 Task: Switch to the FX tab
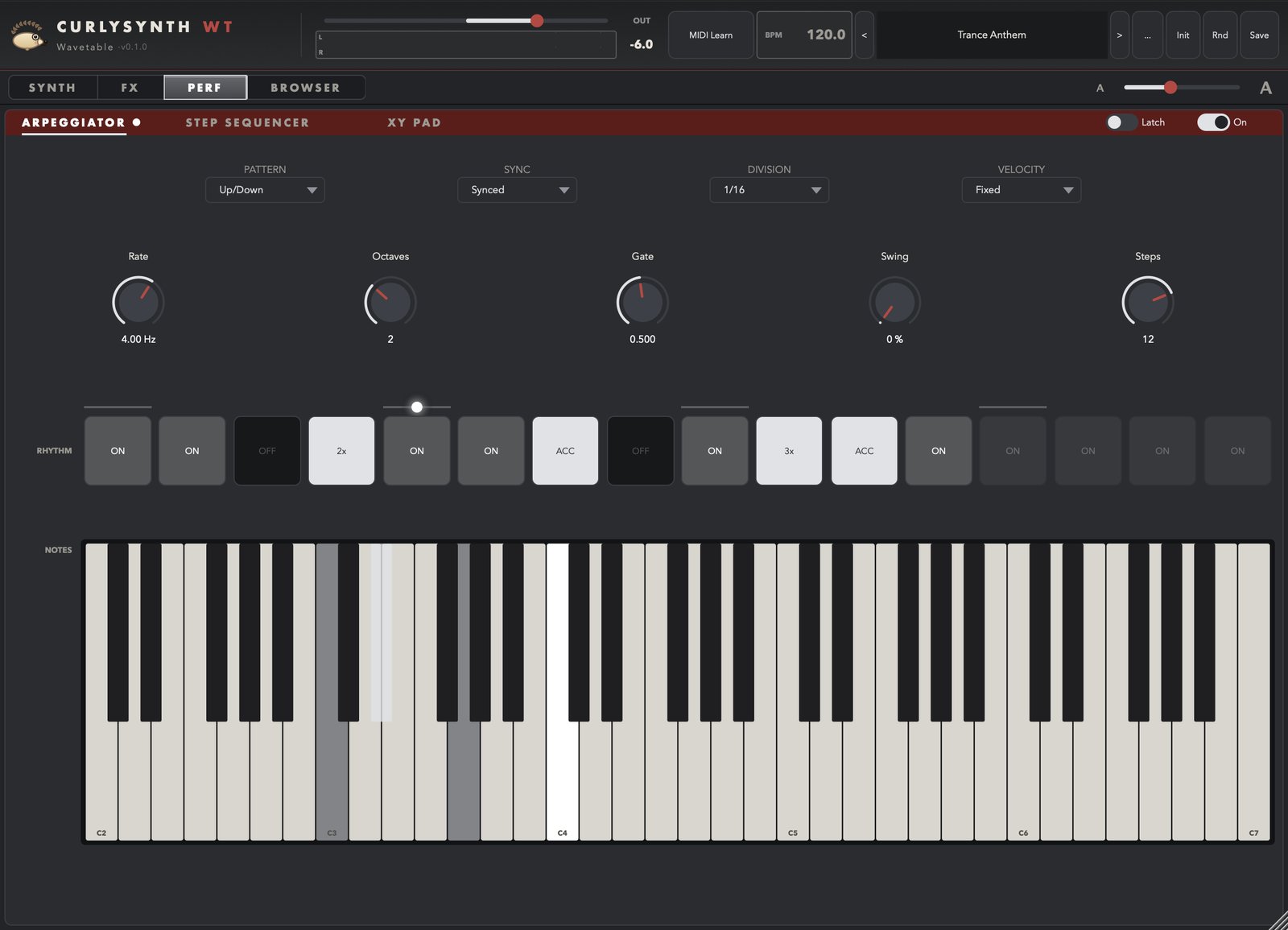pos(130,88)
